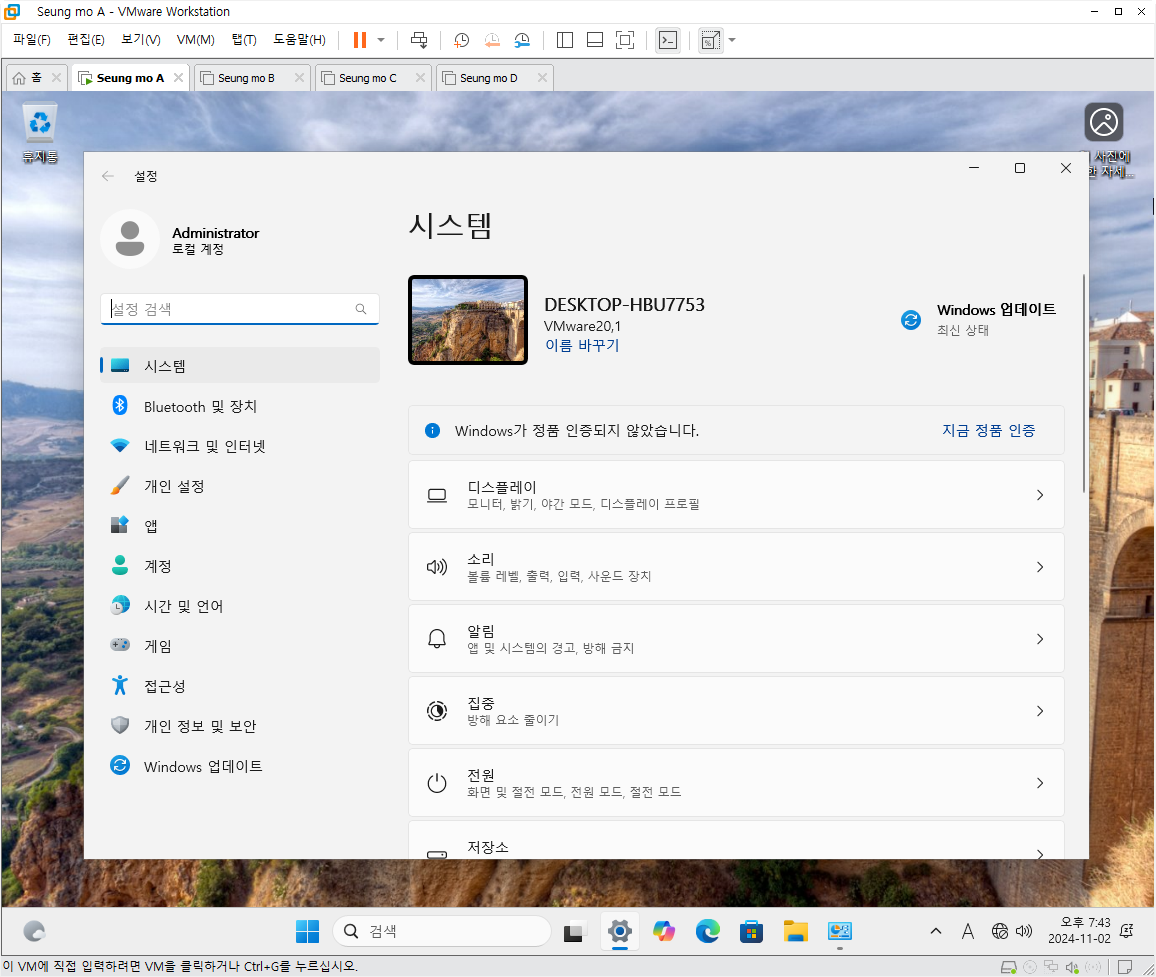
Task: Focus the 설정 검색 search field
Action: pyautogui.click(x=240, y=309)
